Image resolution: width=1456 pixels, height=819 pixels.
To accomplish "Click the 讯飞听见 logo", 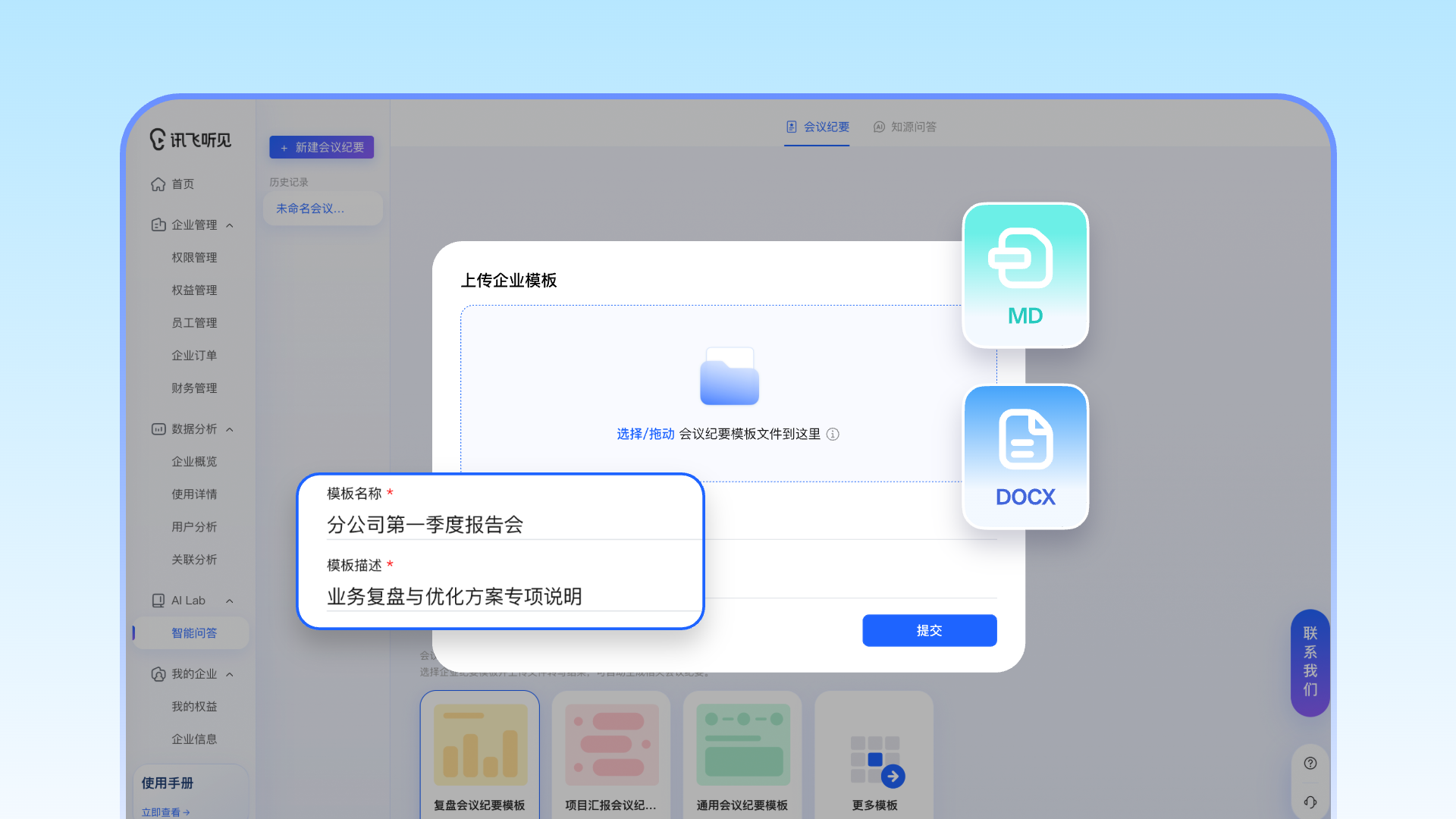I will (x=190, y=140).
